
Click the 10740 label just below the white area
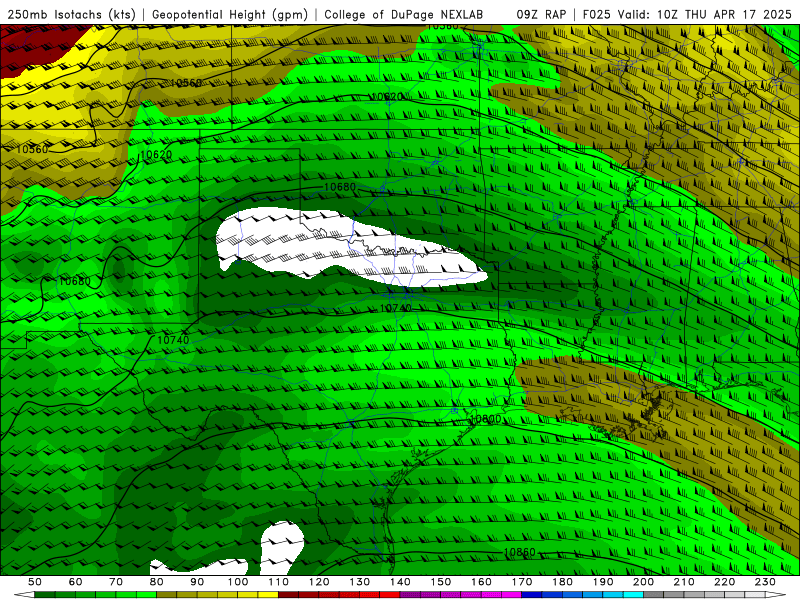(395, 308)
